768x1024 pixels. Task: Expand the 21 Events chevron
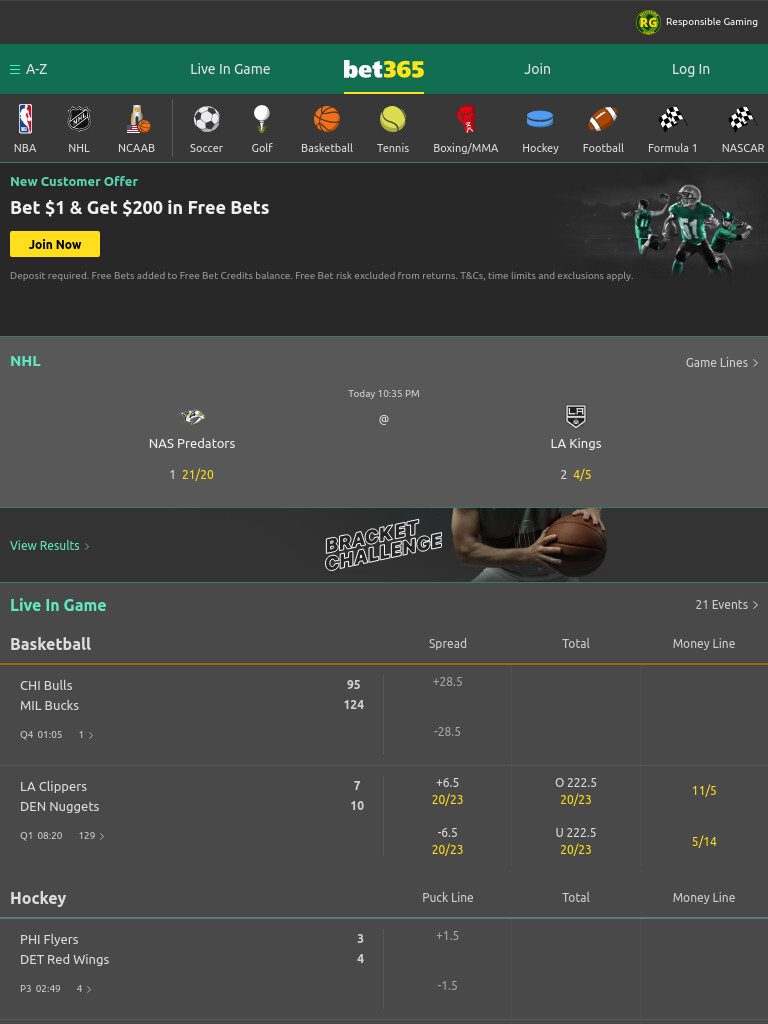[x=756, y=605]
